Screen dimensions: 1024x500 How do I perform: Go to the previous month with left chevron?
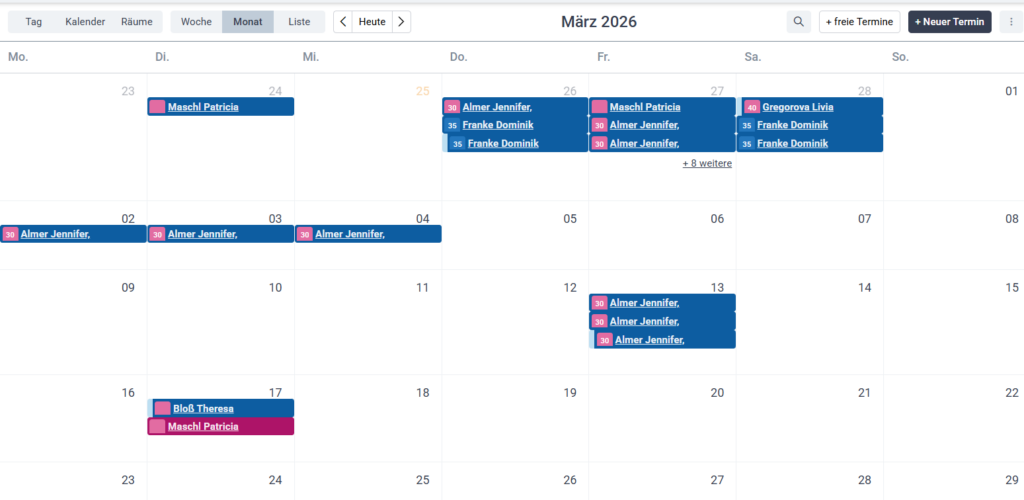tap(343, 22)
